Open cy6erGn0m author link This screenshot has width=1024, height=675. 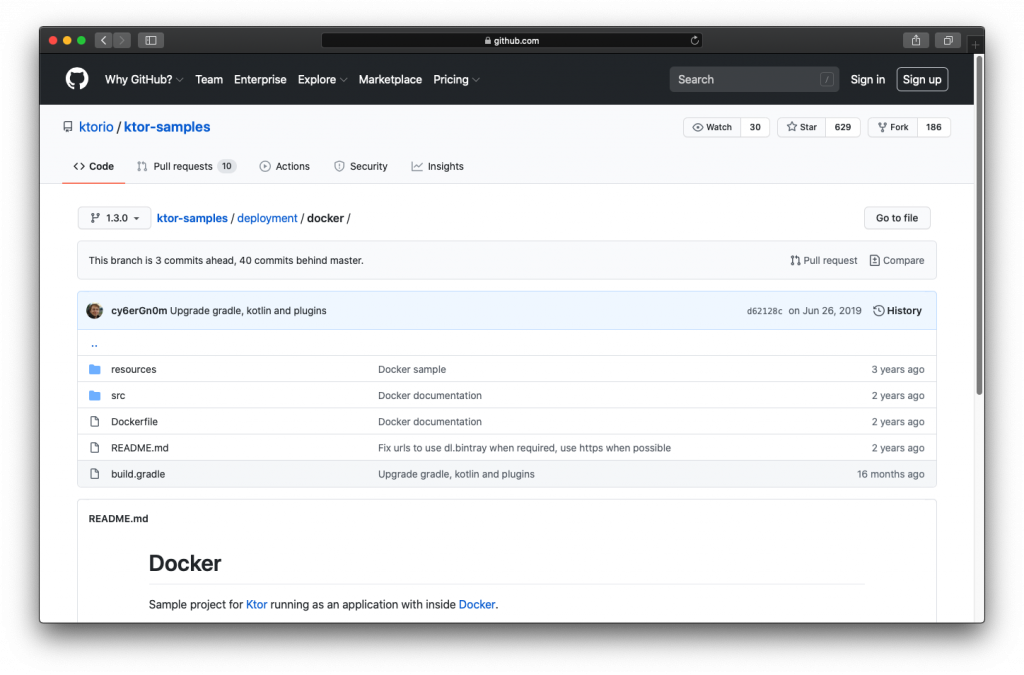pyautogui.click(x=139, y=311)
